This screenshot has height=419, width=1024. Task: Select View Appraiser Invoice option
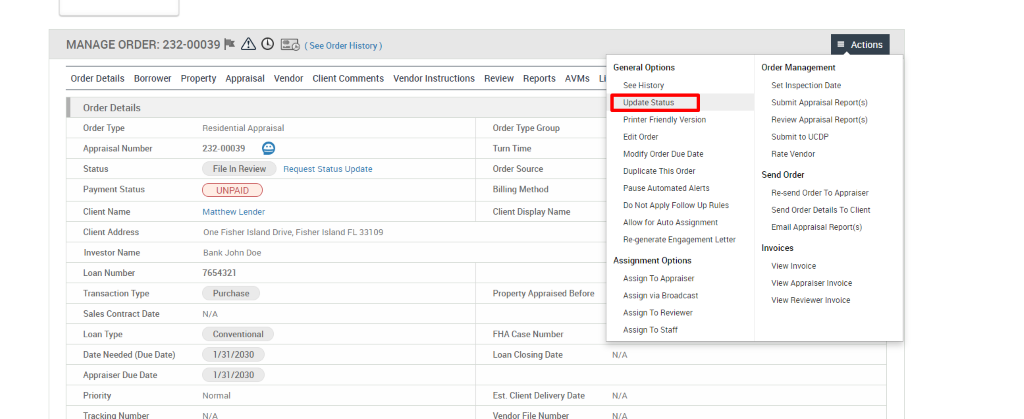(x=811, y=283)
